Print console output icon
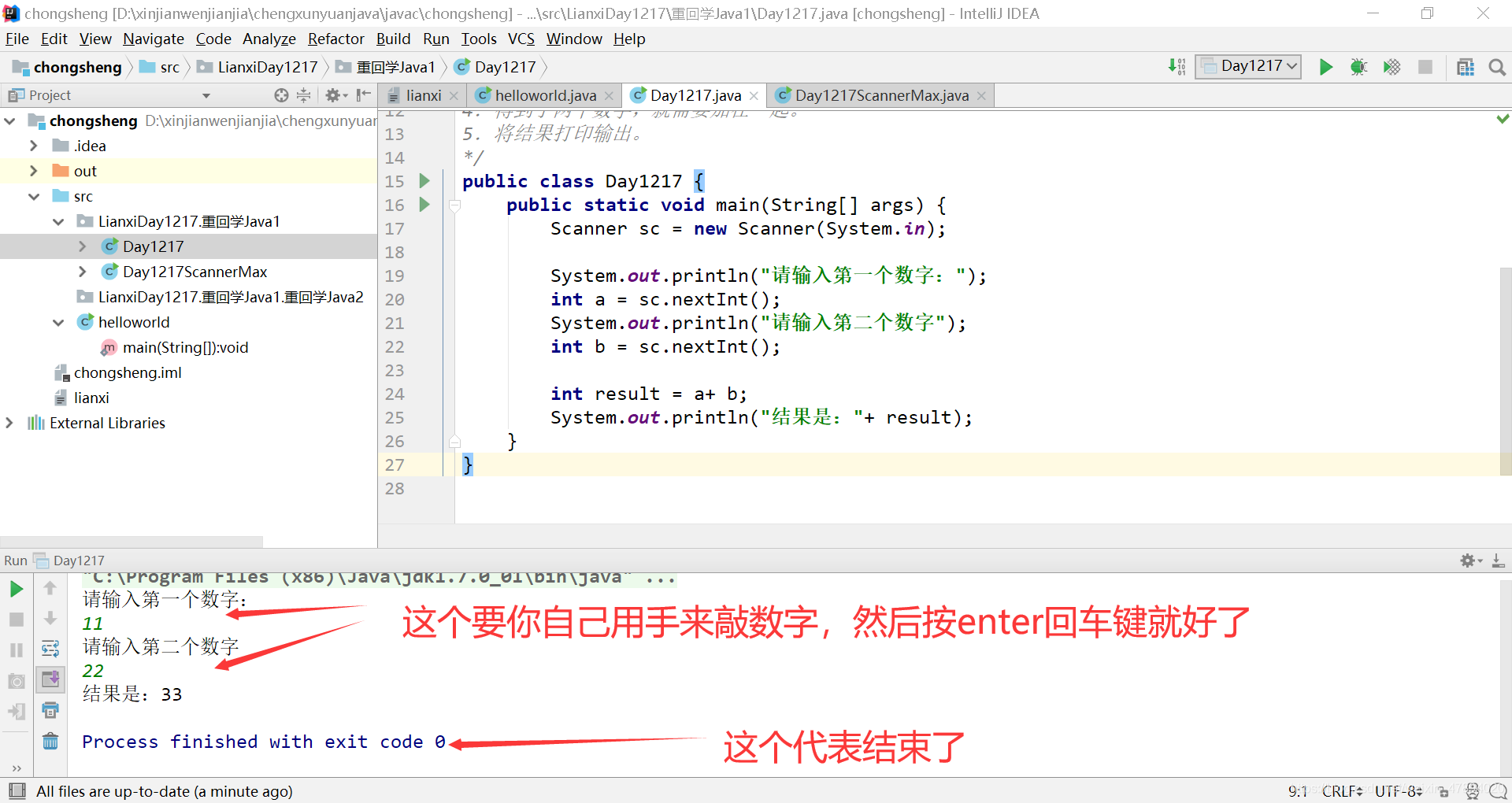The image size is (1512, 803). pyautogui.click(x=50, y=710)
